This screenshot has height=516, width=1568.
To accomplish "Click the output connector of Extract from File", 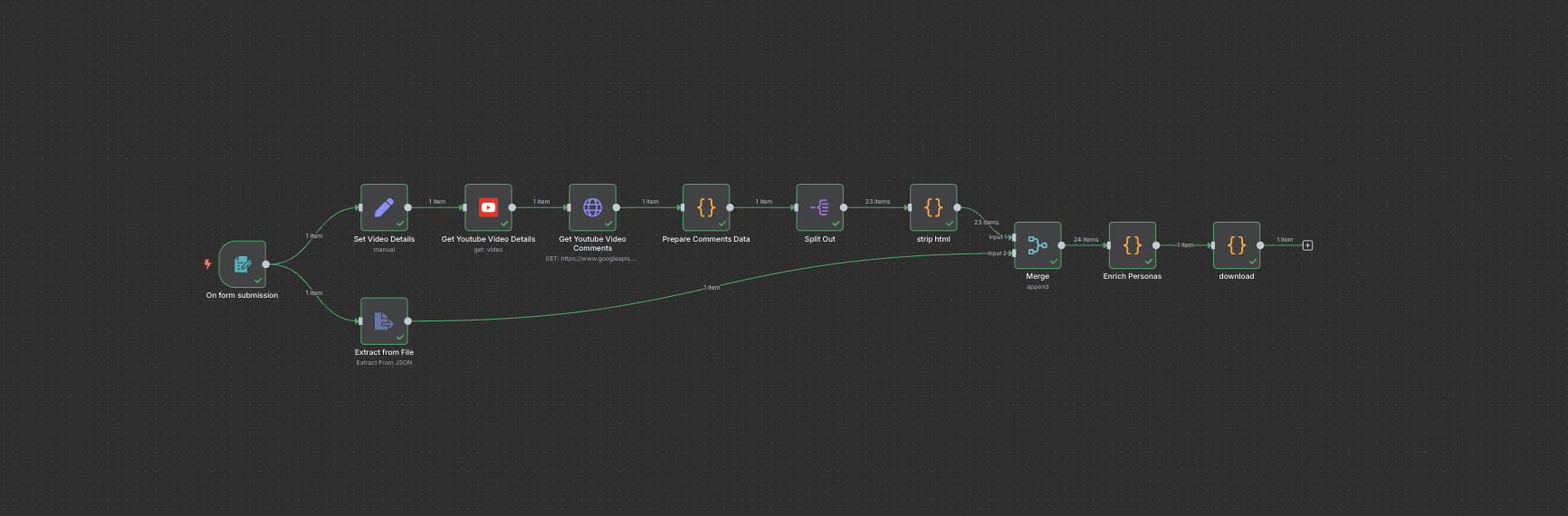I will (x=407, y=321).
